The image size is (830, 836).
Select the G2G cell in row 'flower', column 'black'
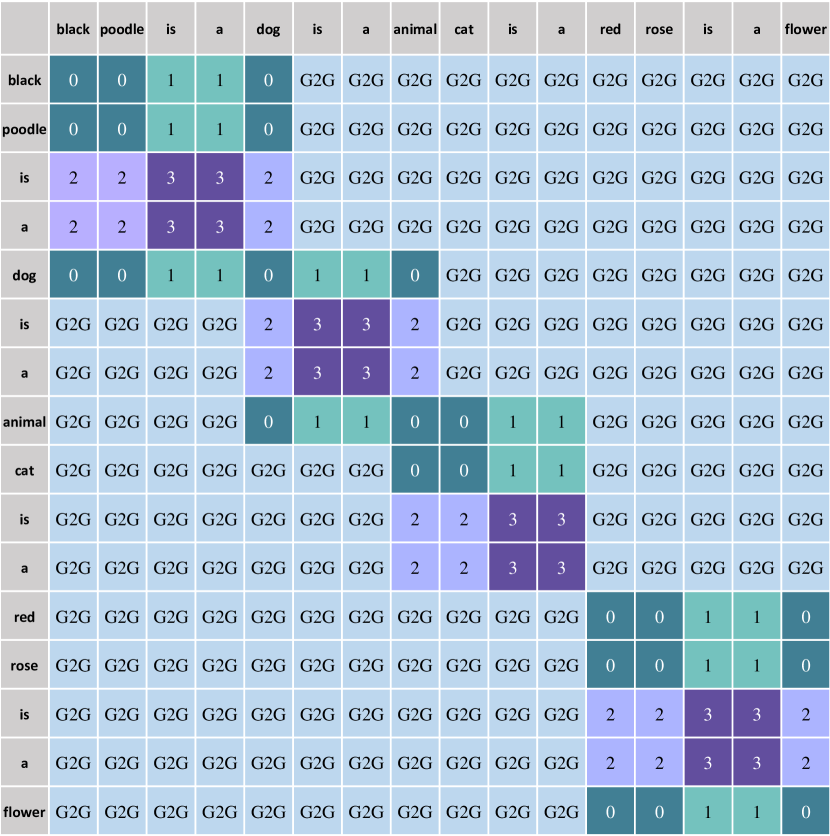click(x=73, y=811)
